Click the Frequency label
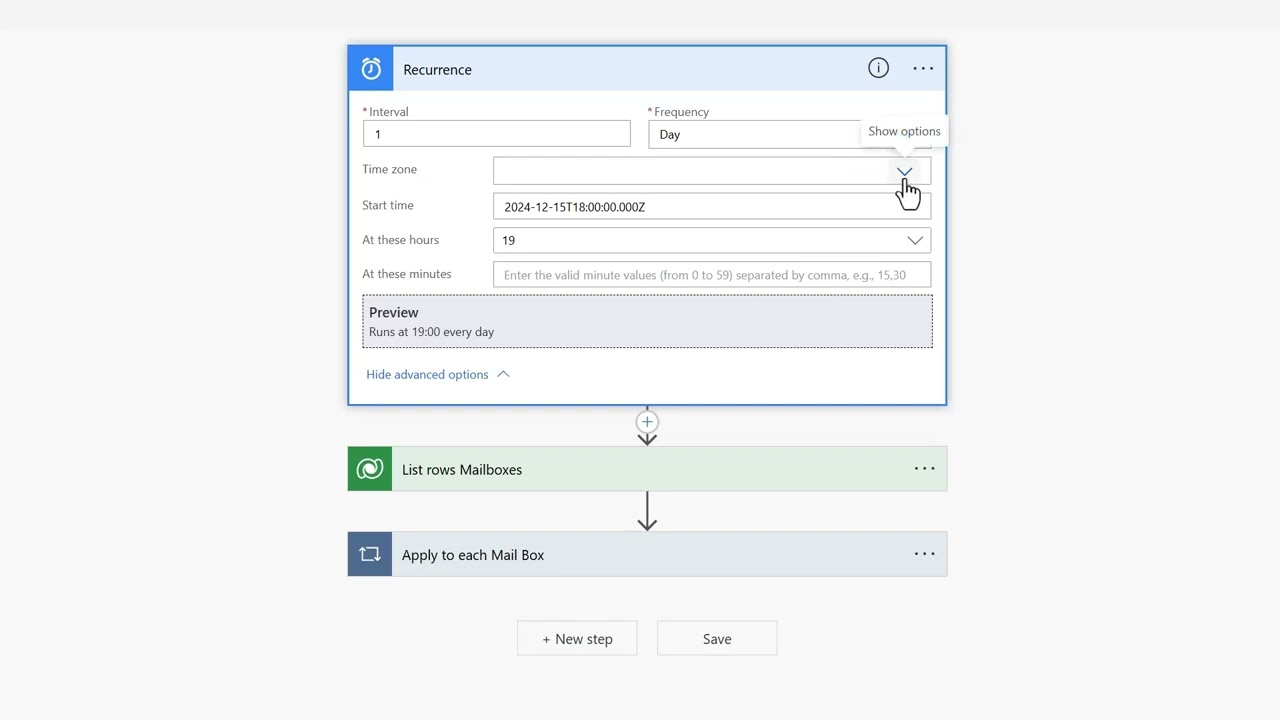 (x=681, y=112)
